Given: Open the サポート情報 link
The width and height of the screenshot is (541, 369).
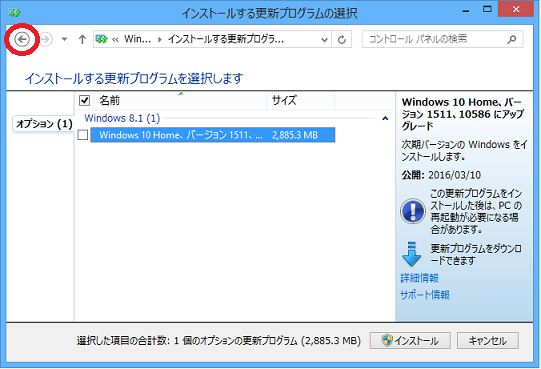Looking at the screenshot, I should tap(425, 295).
